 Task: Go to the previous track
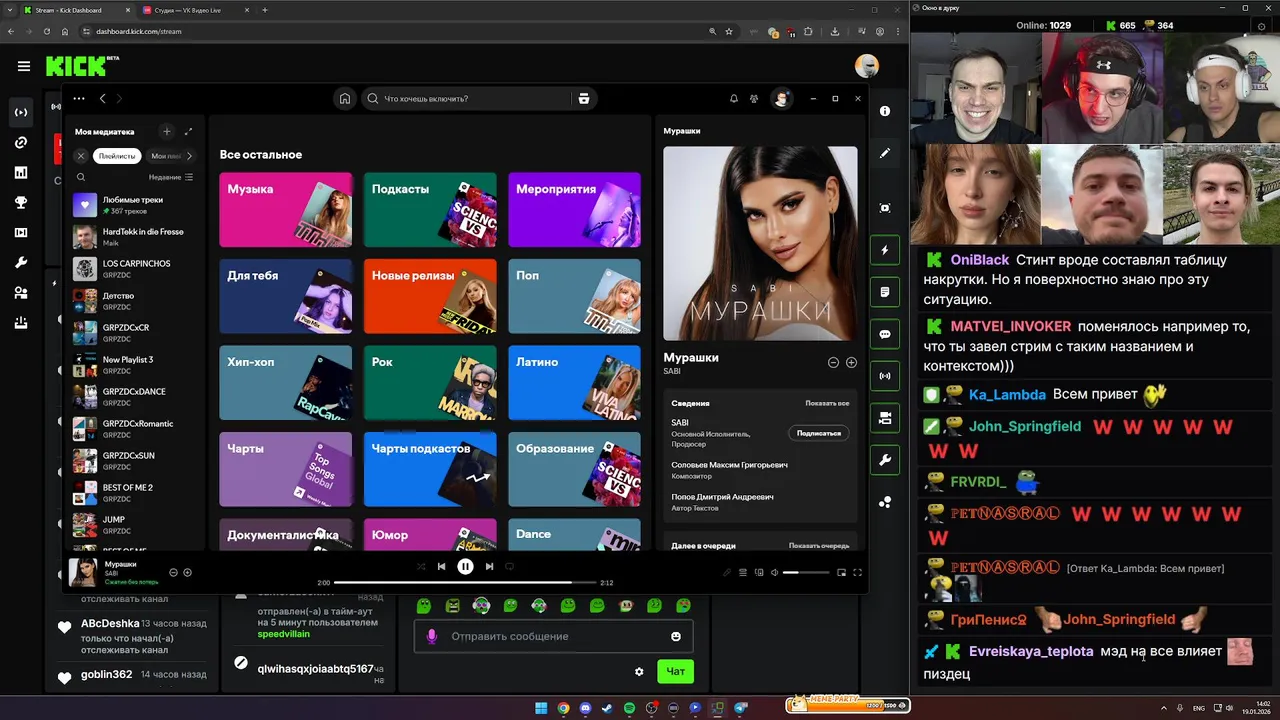tap(441, 566)
